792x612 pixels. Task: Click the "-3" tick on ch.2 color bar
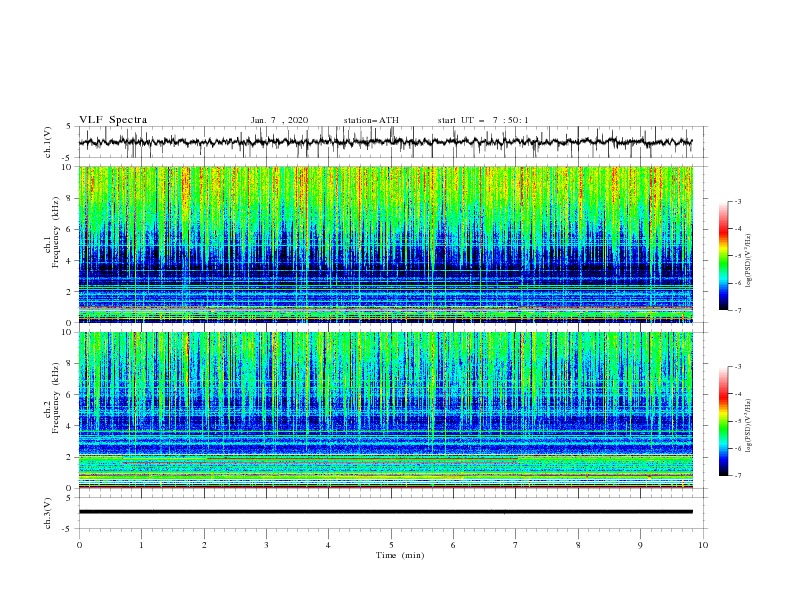click(737, 367)
